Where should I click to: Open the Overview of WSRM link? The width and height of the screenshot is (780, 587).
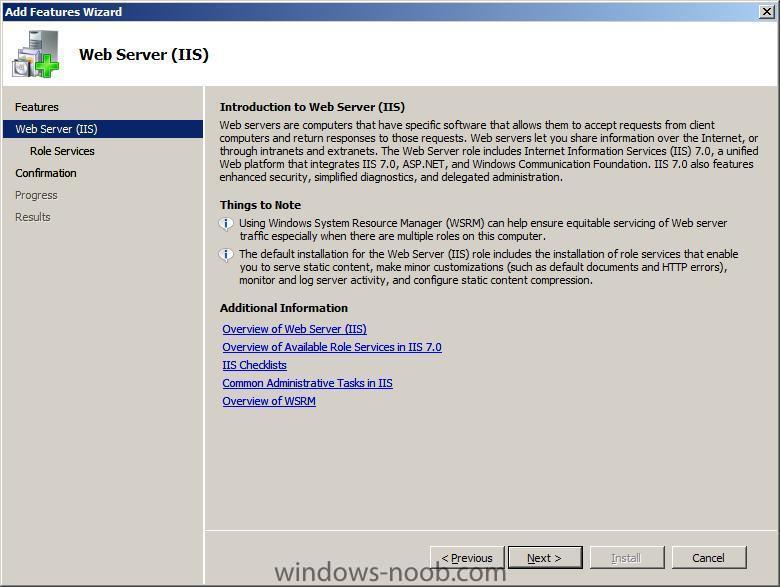(x=269, y=401)
